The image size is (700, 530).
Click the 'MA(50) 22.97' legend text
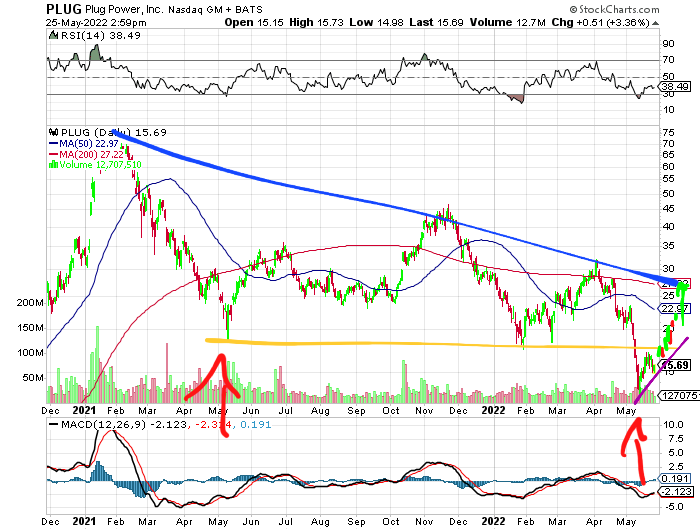pyautogui.click(x=89, y=144)
